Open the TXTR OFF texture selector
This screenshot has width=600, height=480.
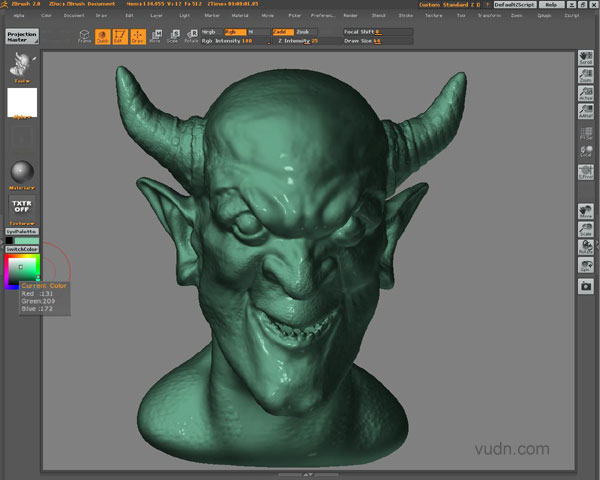22,207
